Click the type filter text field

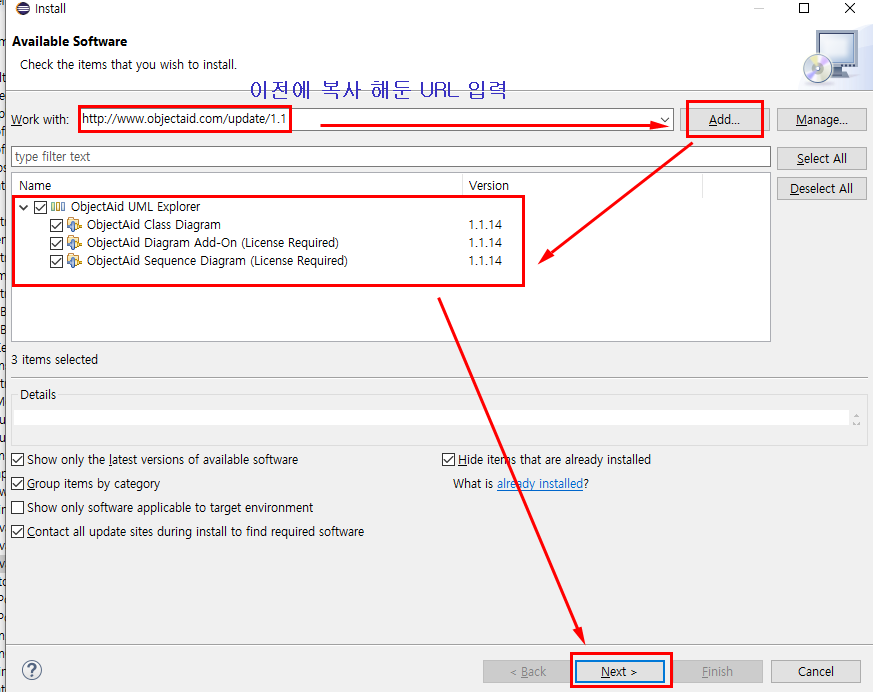coord(391,156)
